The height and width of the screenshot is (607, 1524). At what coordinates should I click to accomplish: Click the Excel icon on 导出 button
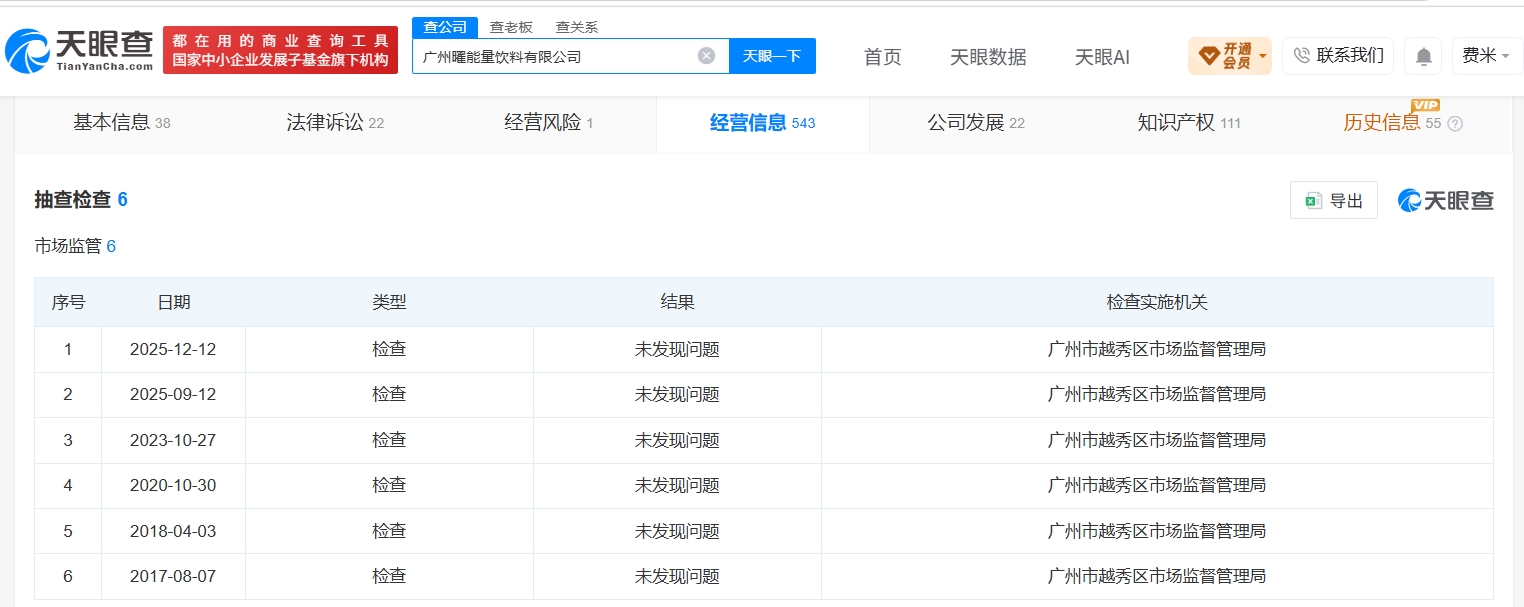[x=1313, y=201]
